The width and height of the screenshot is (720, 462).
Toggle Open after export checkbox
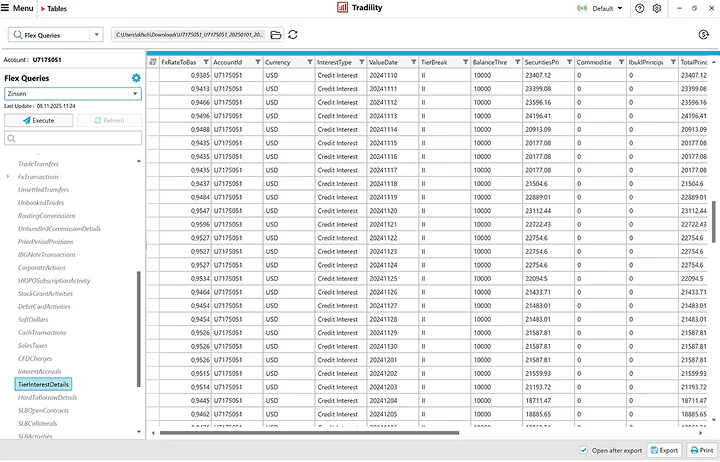click(x=583, y=450)
